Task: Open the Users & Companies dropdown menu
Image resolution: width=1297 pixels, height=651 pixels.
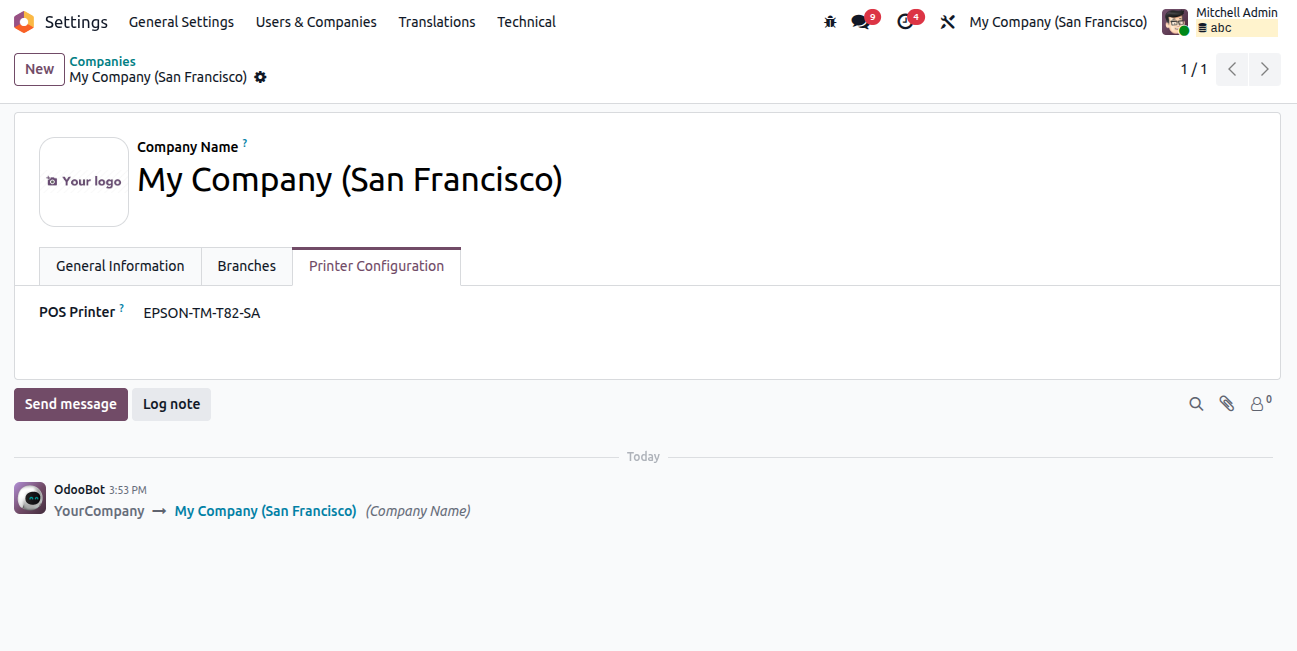Action: [316, 22]
